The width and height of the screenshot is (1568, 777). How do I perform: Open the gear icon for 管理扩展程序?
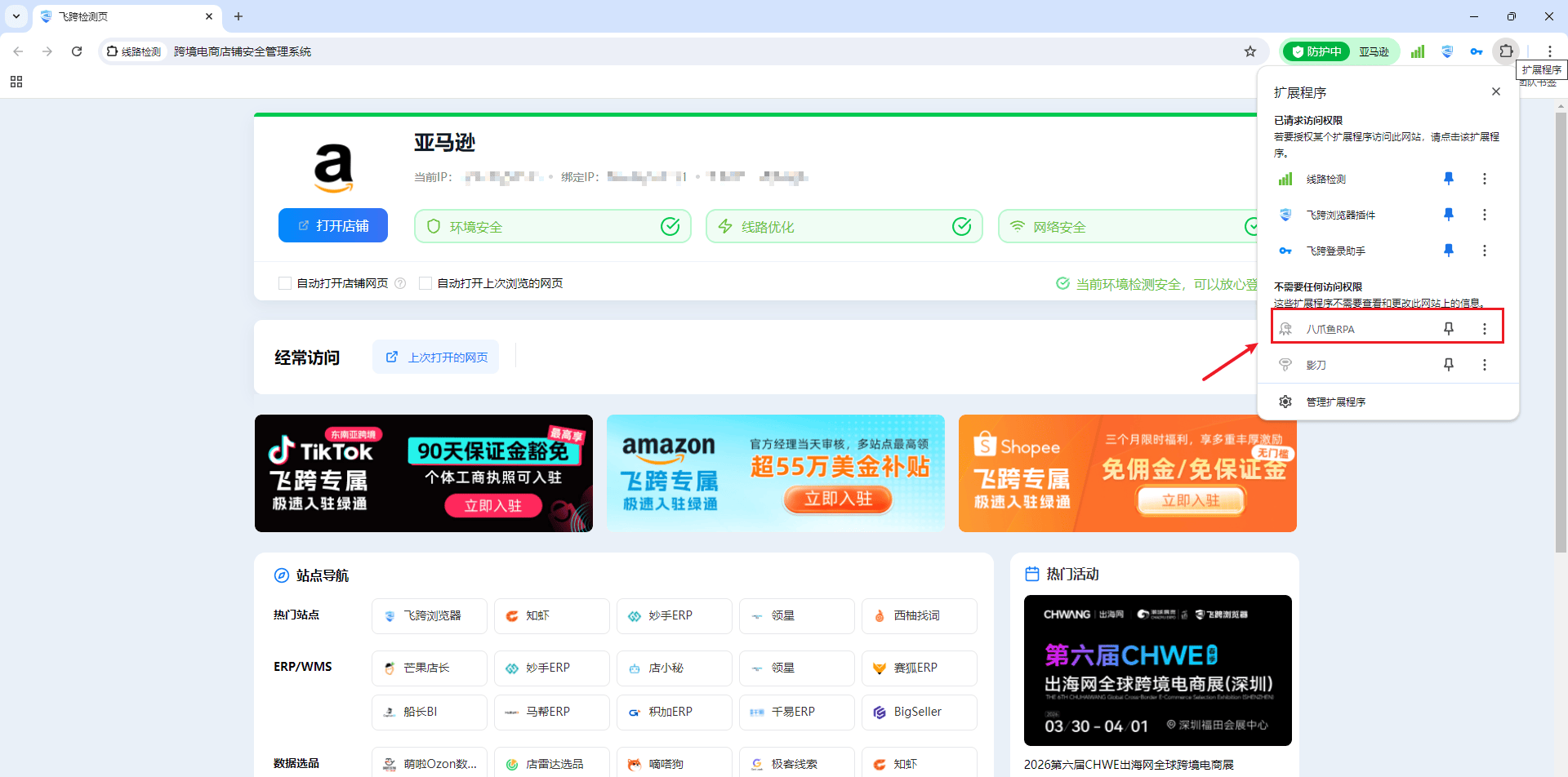1285,402
